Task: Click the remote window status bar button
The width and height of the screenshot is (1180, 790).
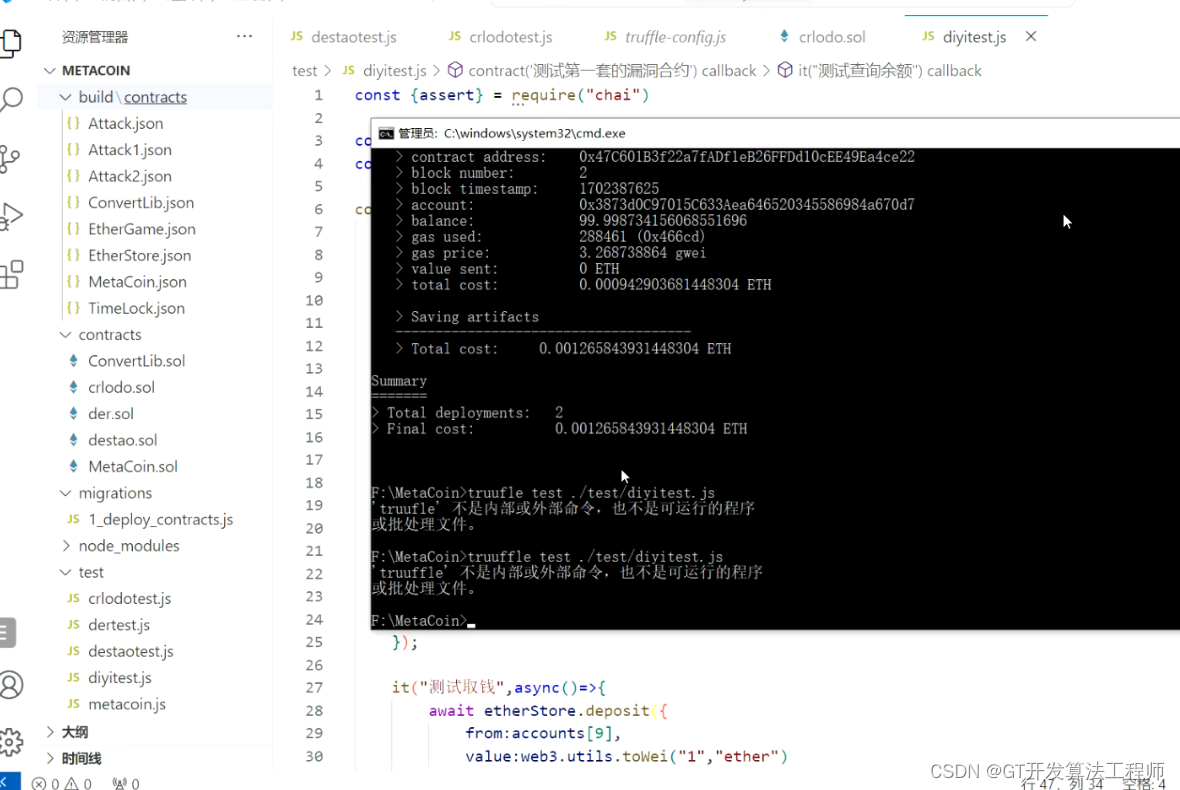Action: pos(10,782)
